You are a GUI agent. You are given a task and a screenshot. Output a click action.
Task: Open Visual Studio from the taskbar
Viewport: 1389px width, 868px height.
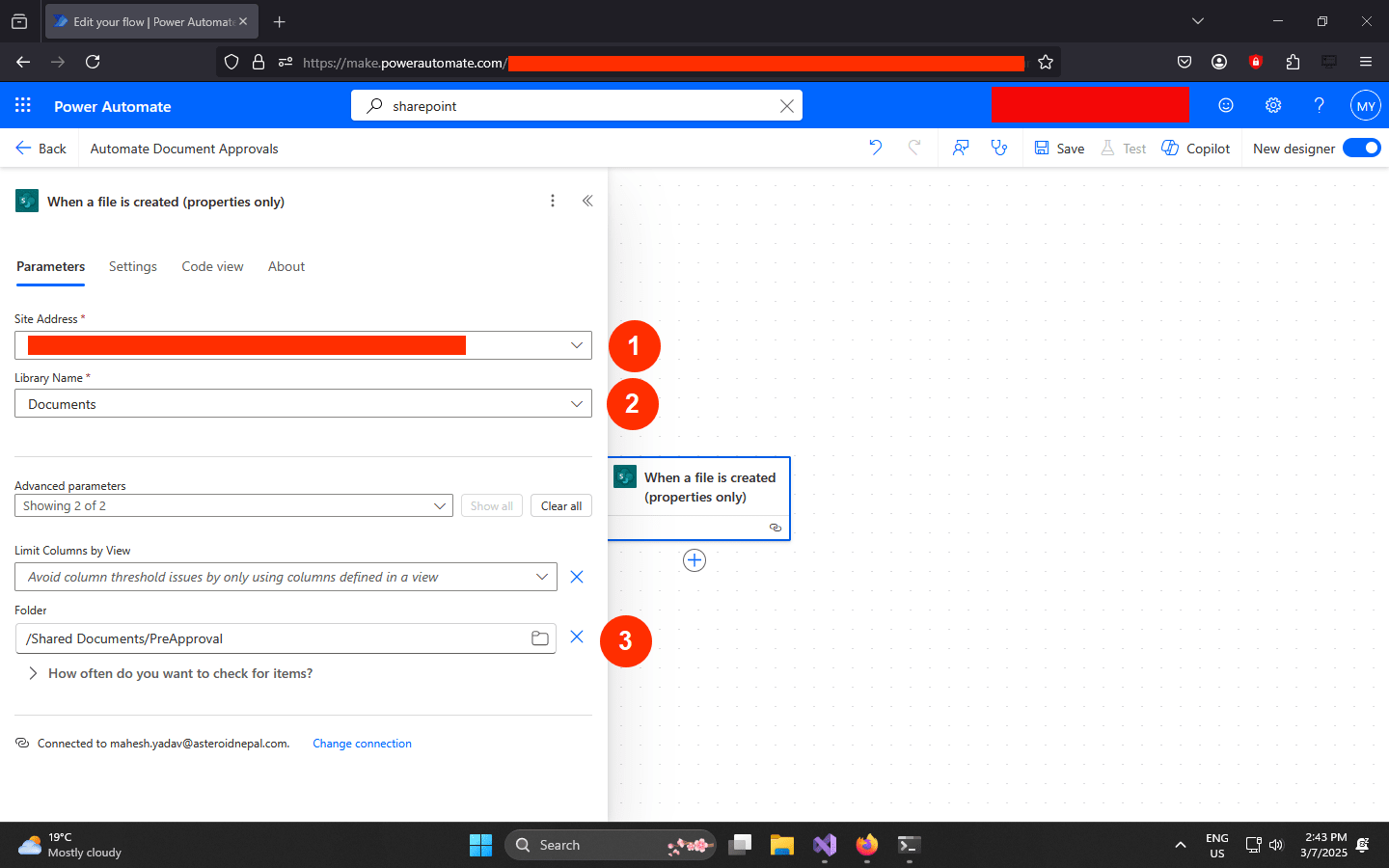pos(824,845)
